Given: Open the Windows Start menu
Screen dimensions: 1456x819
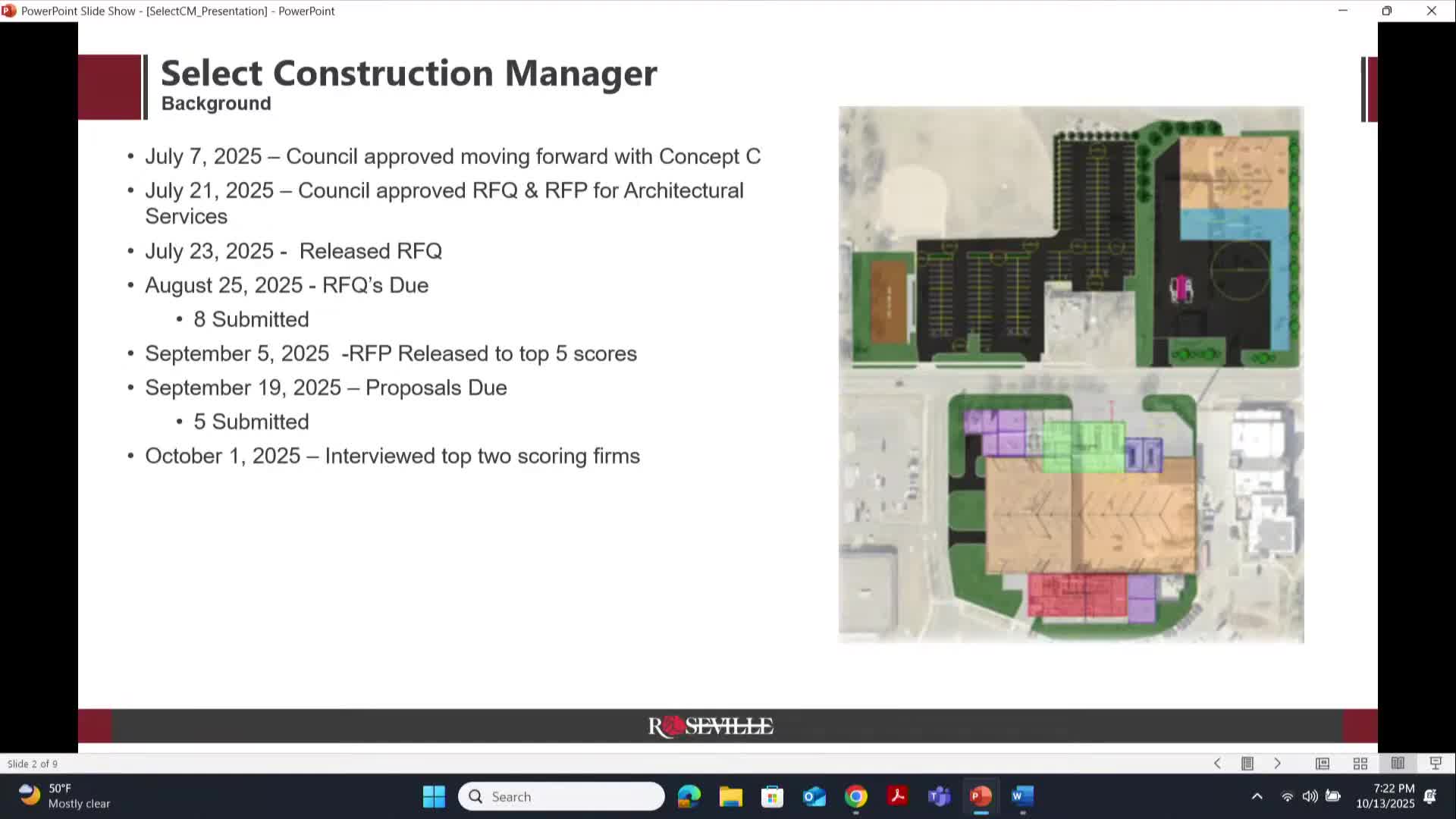Looking at the screenshot, I should tap(434, 796).
